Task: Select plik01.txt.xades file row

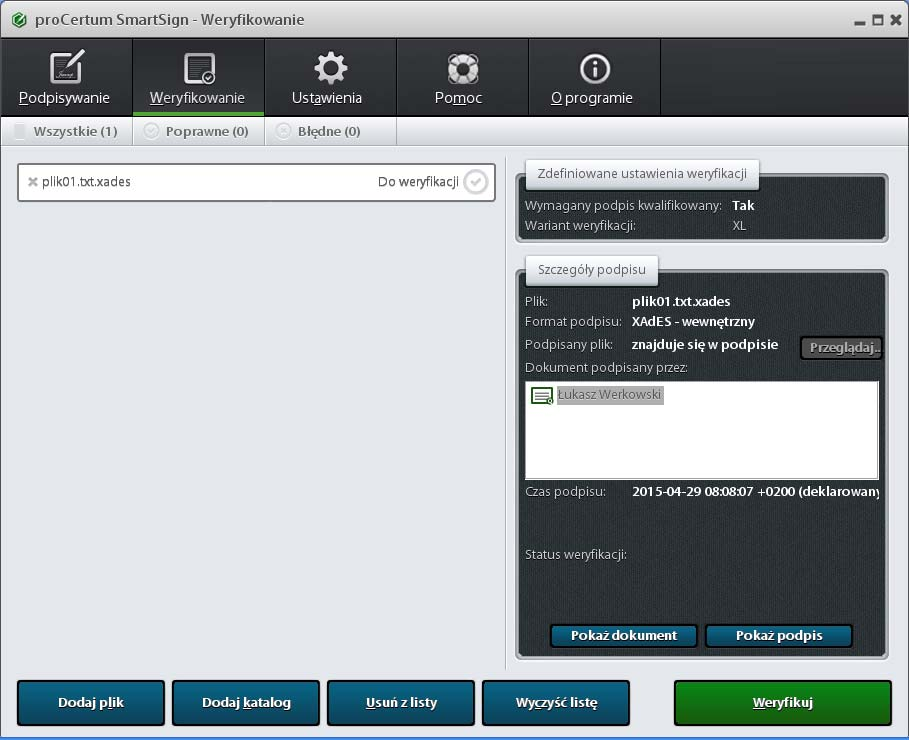Action: click(256, 182)
